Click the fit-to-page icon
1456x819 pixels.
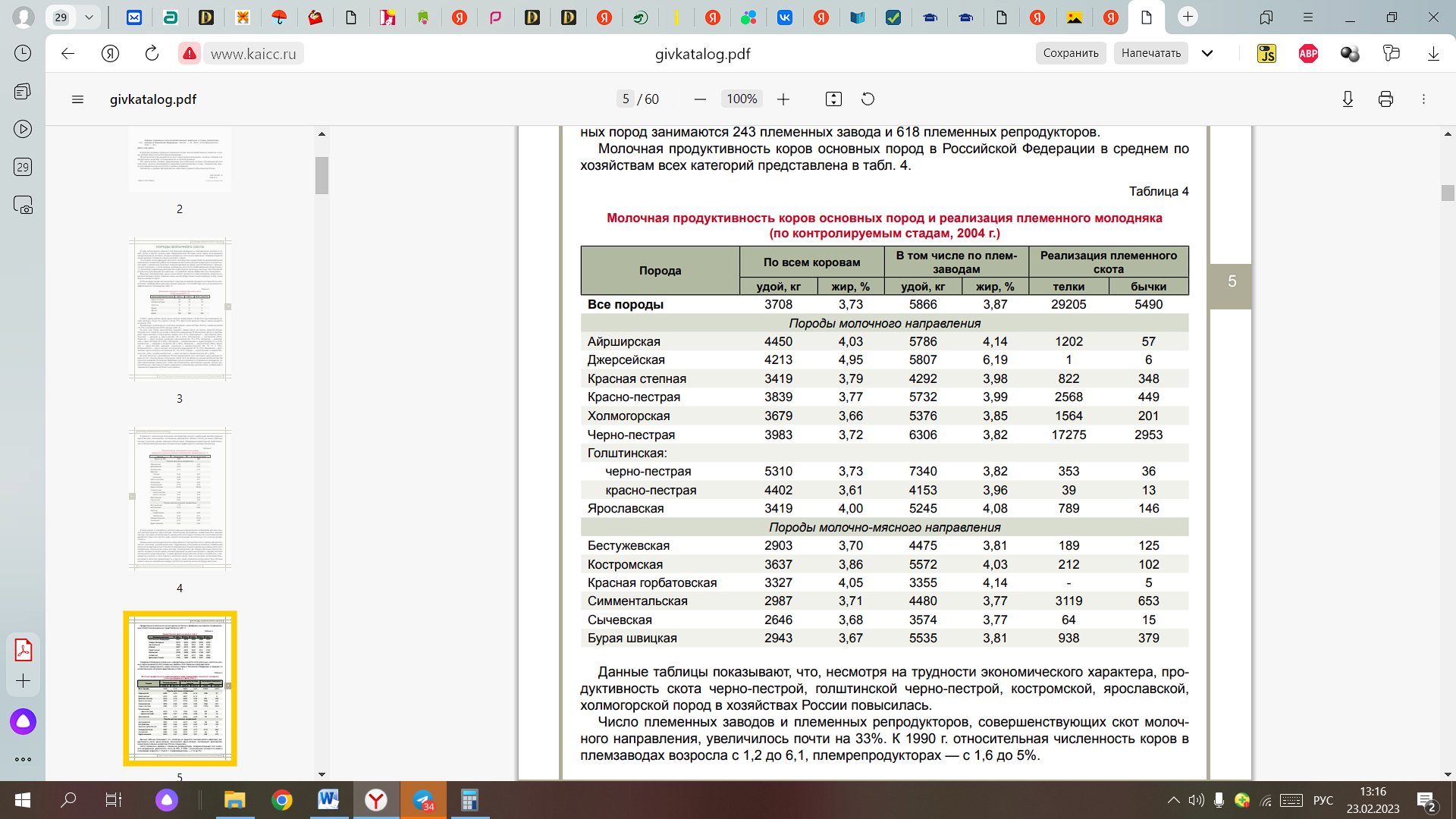pyautogui.click(x=833, y=99)
